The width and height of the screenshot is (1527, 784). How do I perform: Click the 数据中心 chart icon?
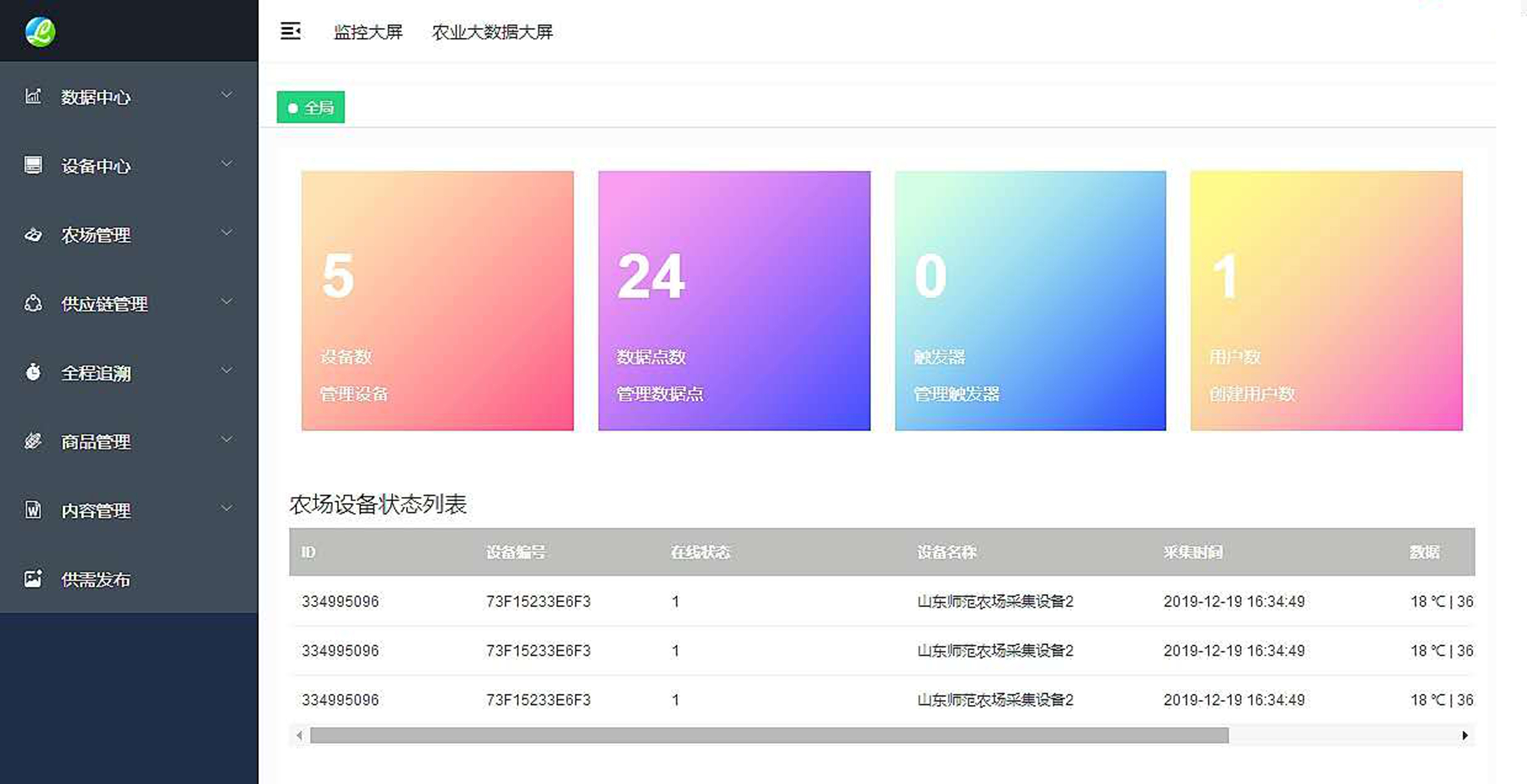33,96
